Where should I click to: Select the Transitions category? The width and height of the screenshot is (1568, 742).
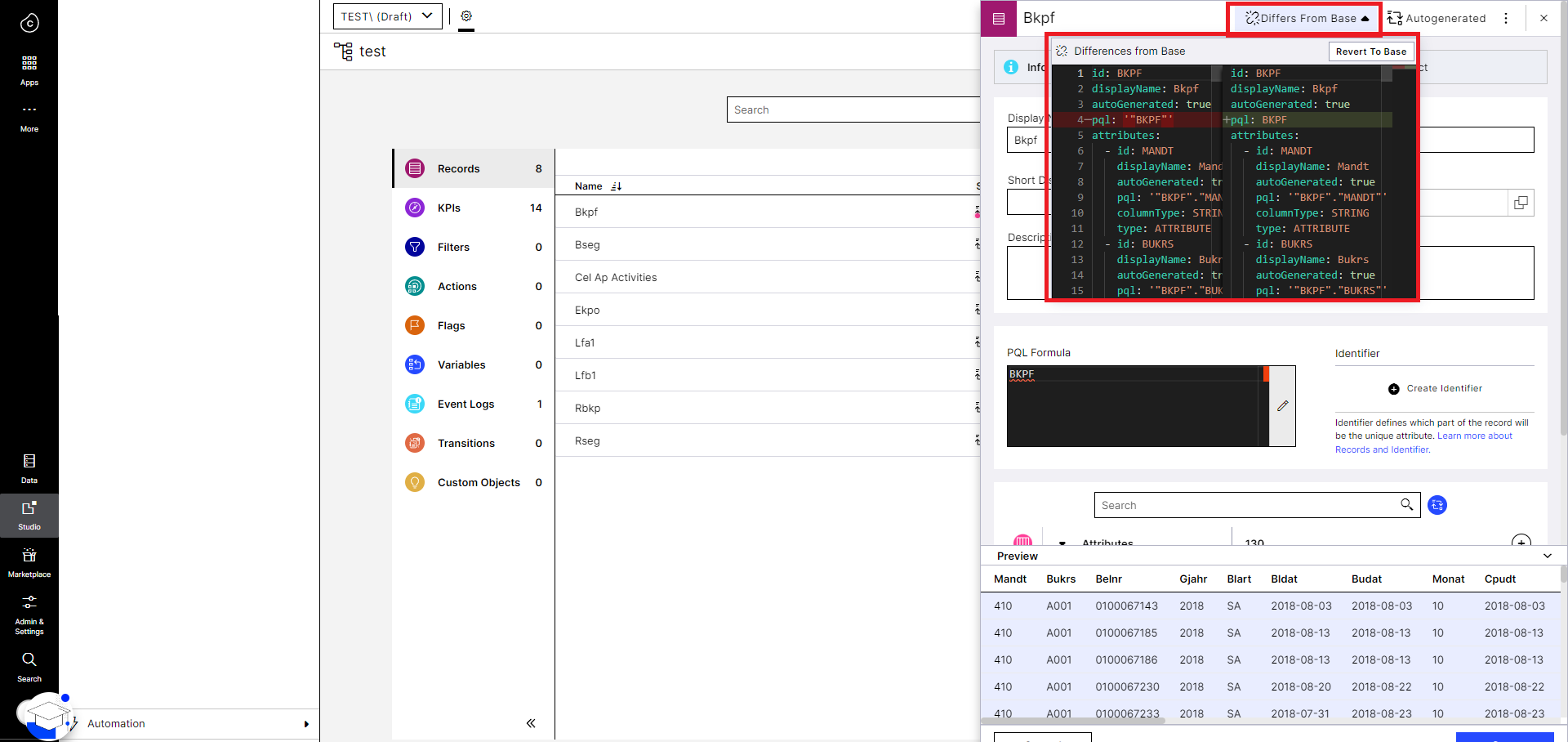474,443
